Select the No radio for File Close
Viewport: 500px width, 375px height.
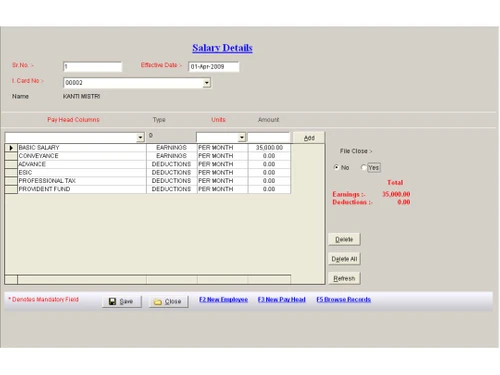pos(336,167)
